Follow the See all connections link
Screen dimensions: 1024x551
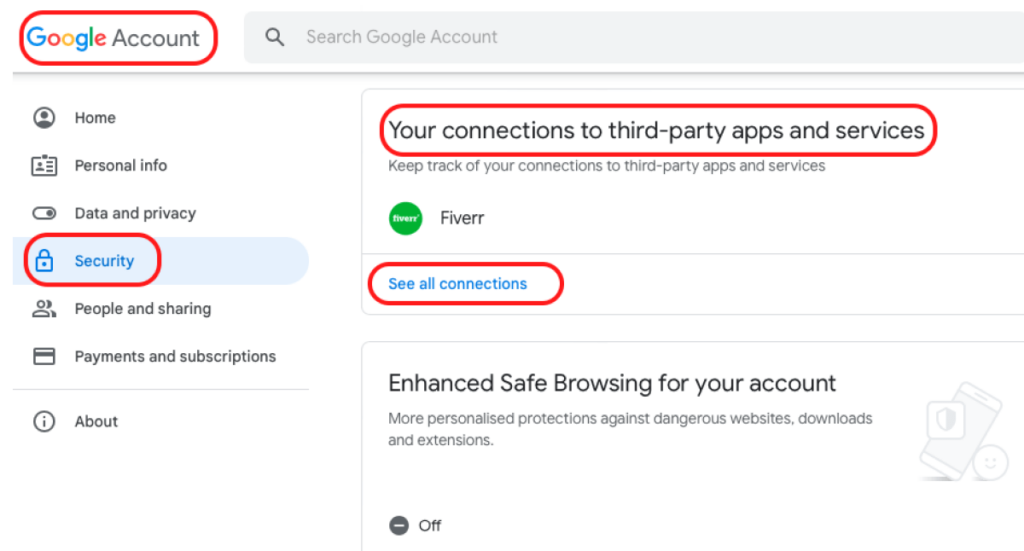click(457, 284)
